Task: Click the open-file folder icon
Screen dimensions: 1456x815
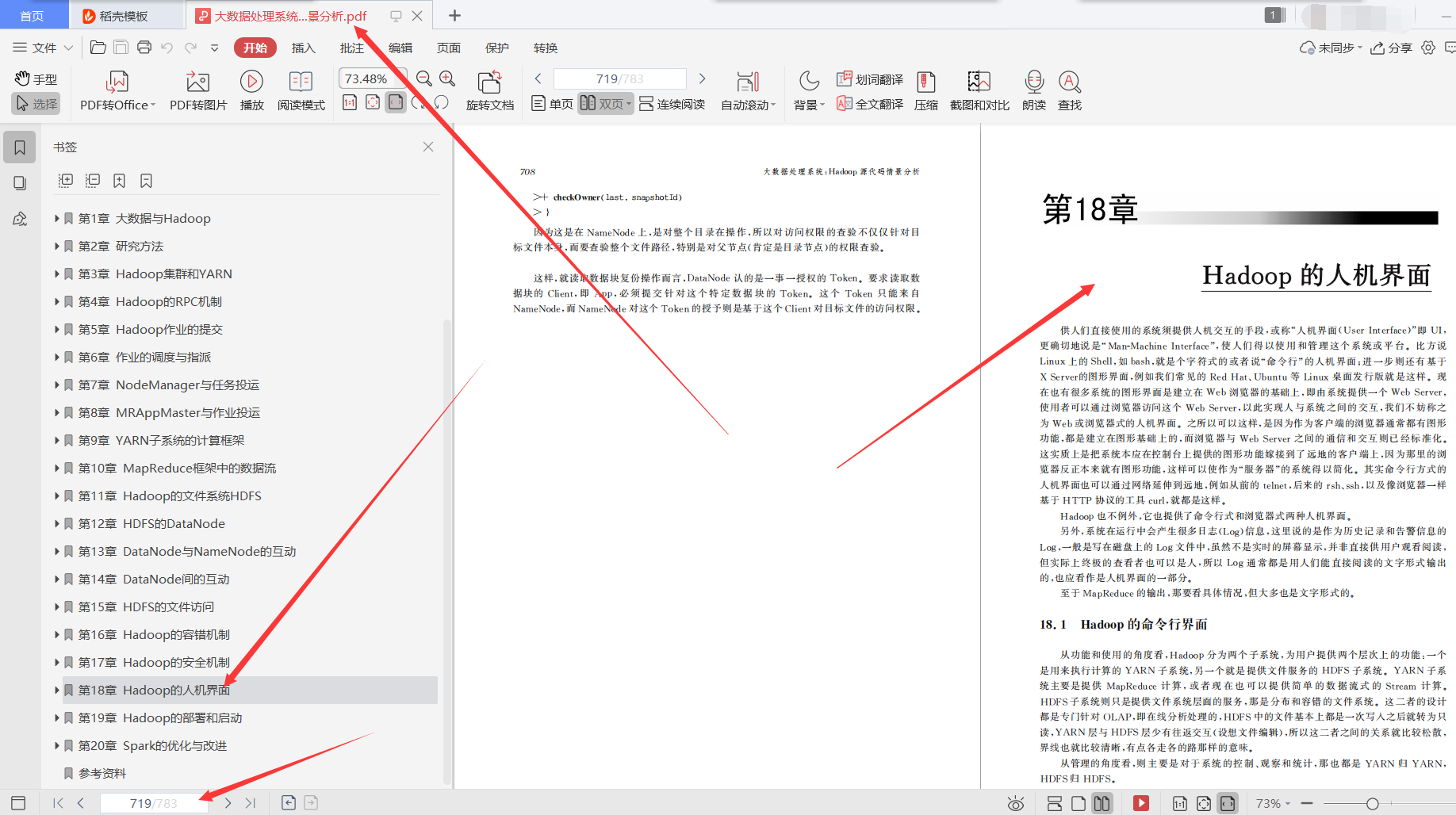Action: [98, 48]
